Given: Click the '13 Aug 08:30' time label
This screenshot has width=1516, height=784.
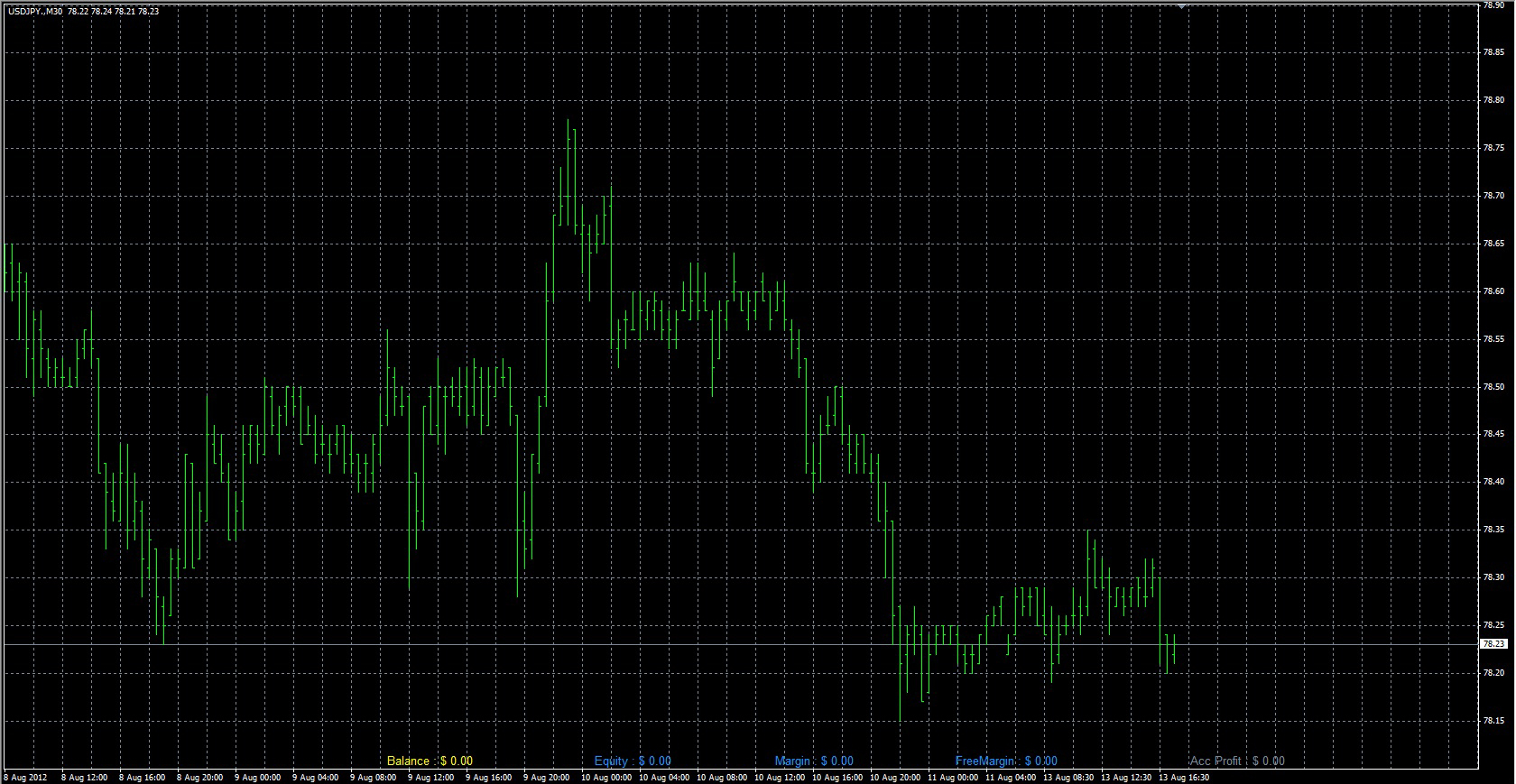Looking at the screenshot, I should (x=1068, y=777).
